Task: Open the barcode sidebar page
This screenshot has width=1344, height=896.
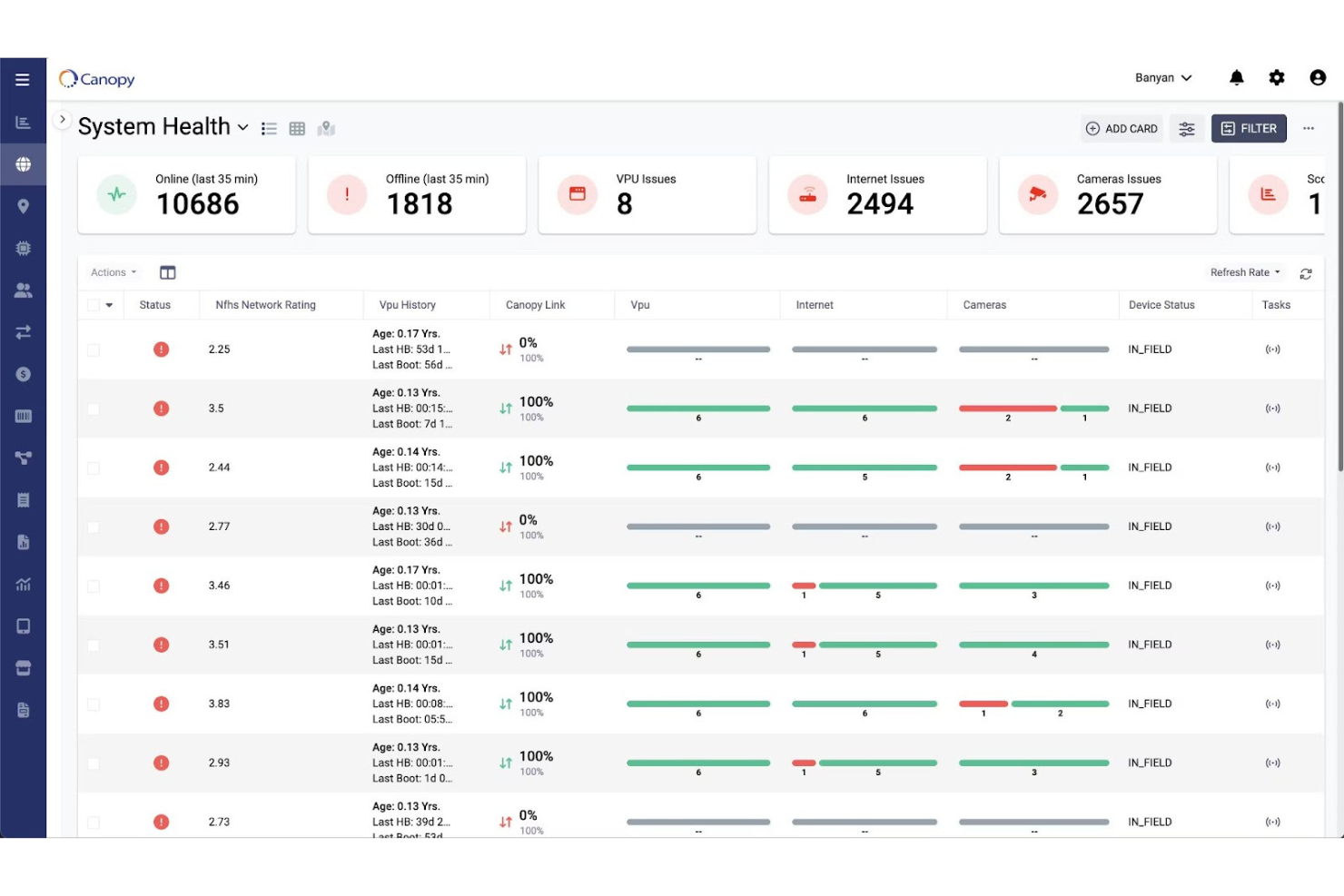Action: (24, 416)
